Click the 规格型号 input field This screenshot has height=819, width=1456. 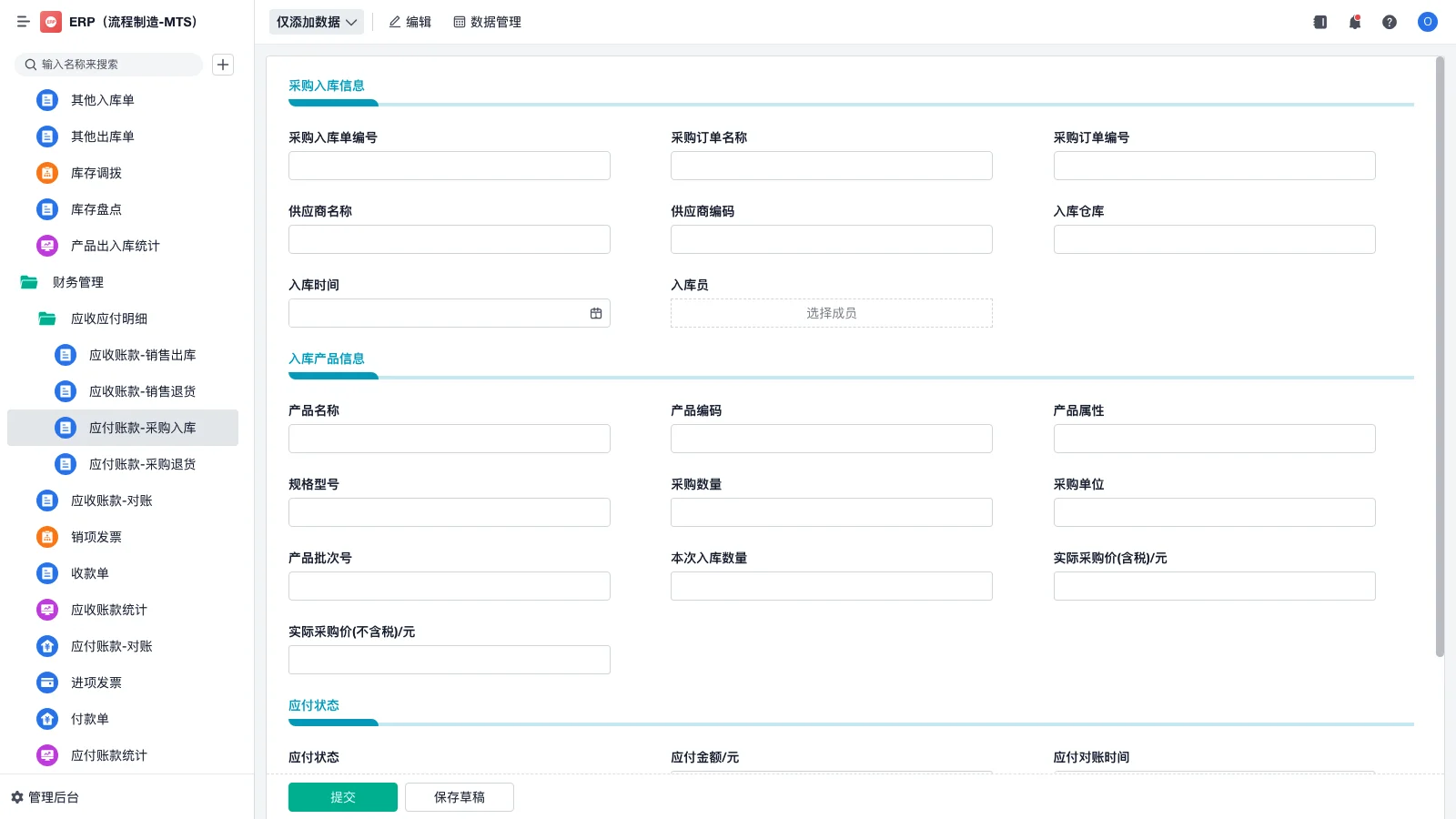pyautogui.click(x=450, y=512)
